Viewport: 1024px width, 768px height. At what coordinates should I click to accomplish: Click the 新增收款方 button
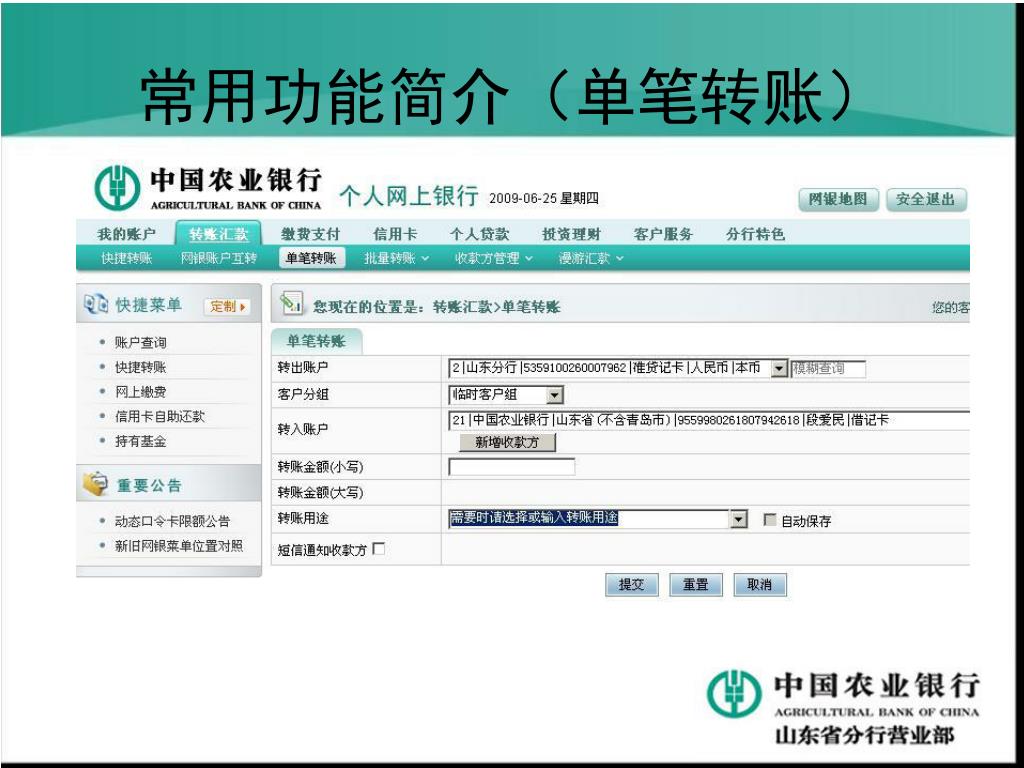coord(507,442)
